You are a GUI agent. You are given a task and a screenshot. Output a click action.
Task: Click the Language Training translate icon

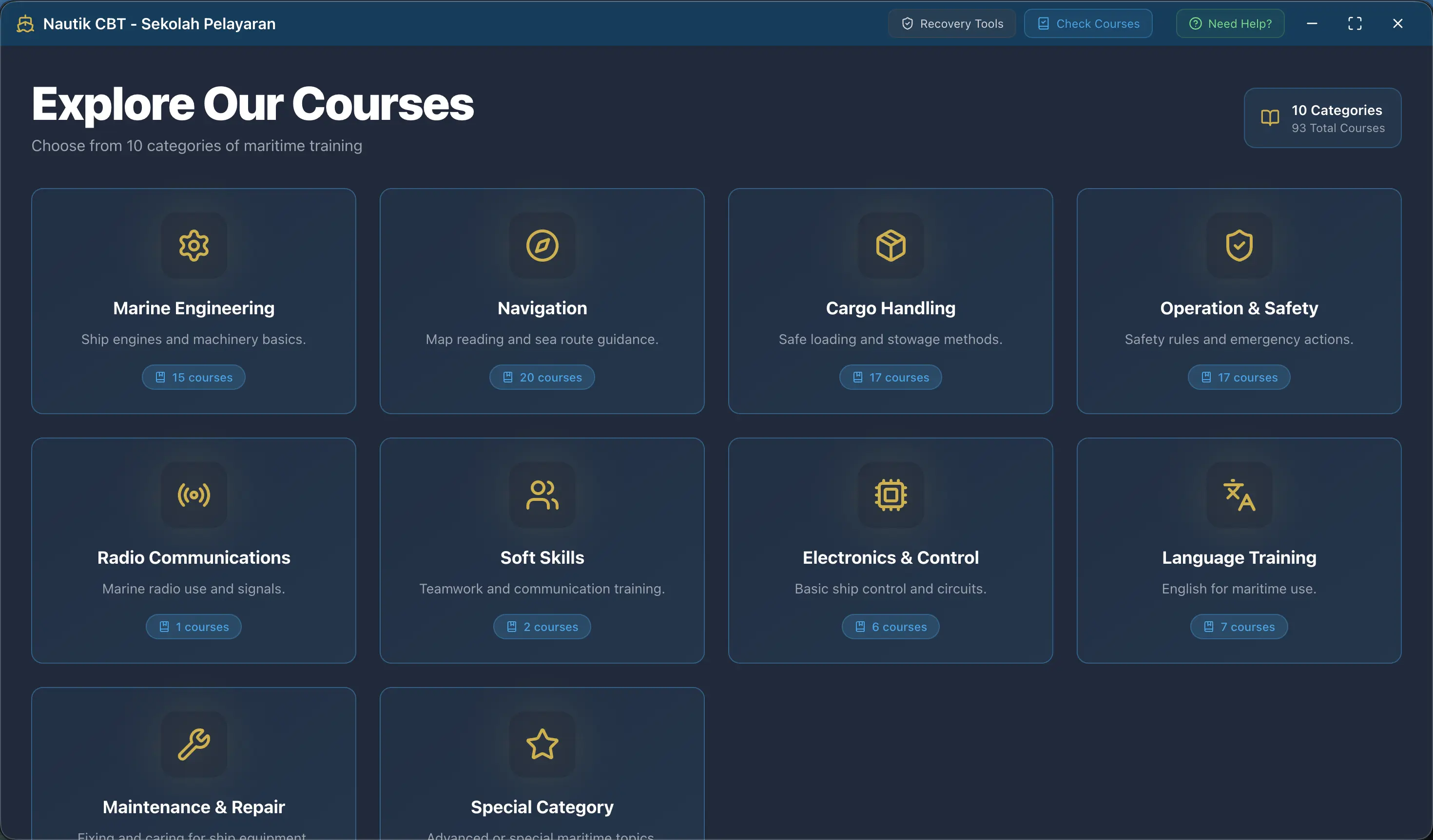click(1239, 495)
